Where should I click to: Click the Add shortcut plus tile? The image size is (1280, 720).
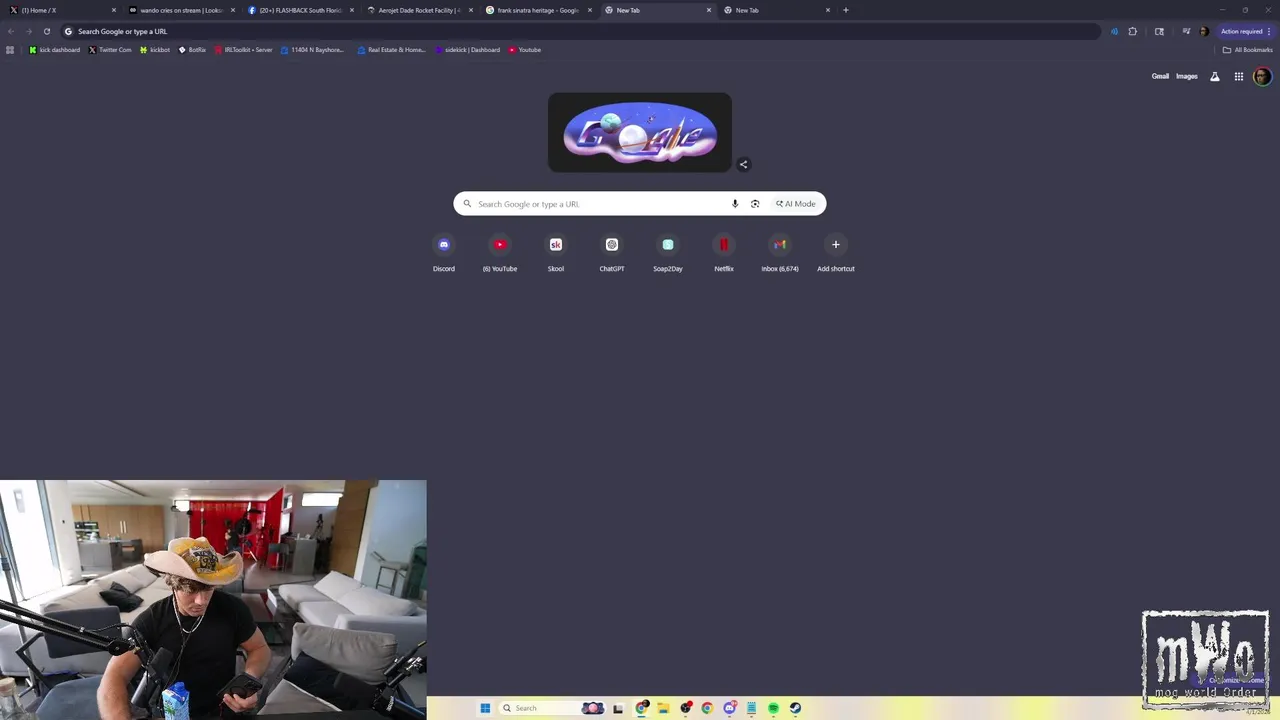836,252
